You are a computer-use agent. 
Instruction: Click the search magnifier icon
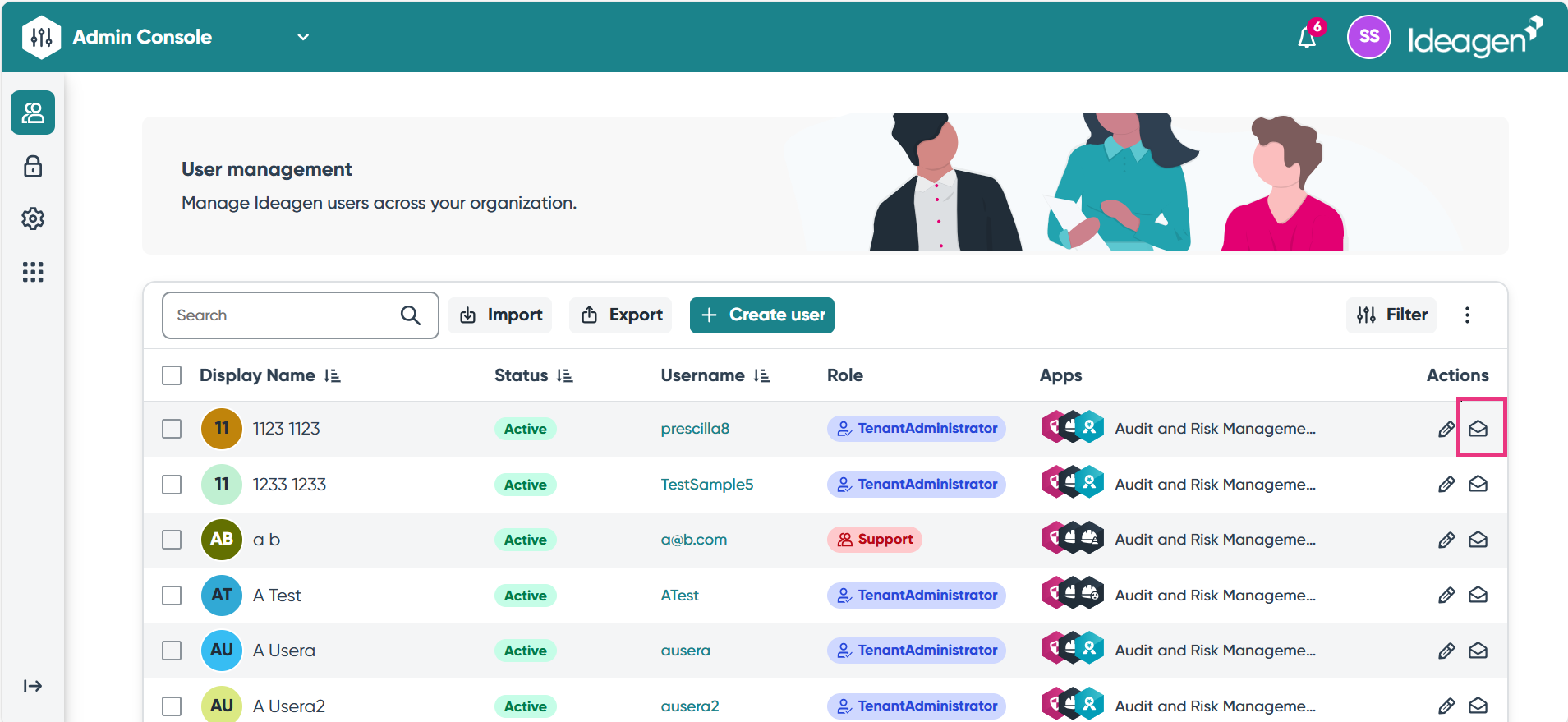[410, 315]
